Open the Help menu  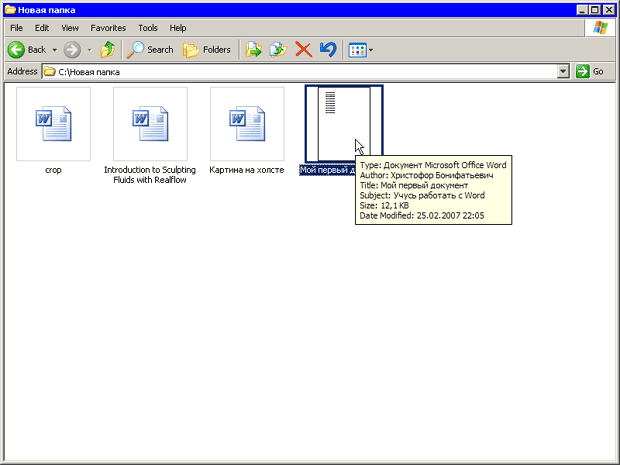point(178,28)
